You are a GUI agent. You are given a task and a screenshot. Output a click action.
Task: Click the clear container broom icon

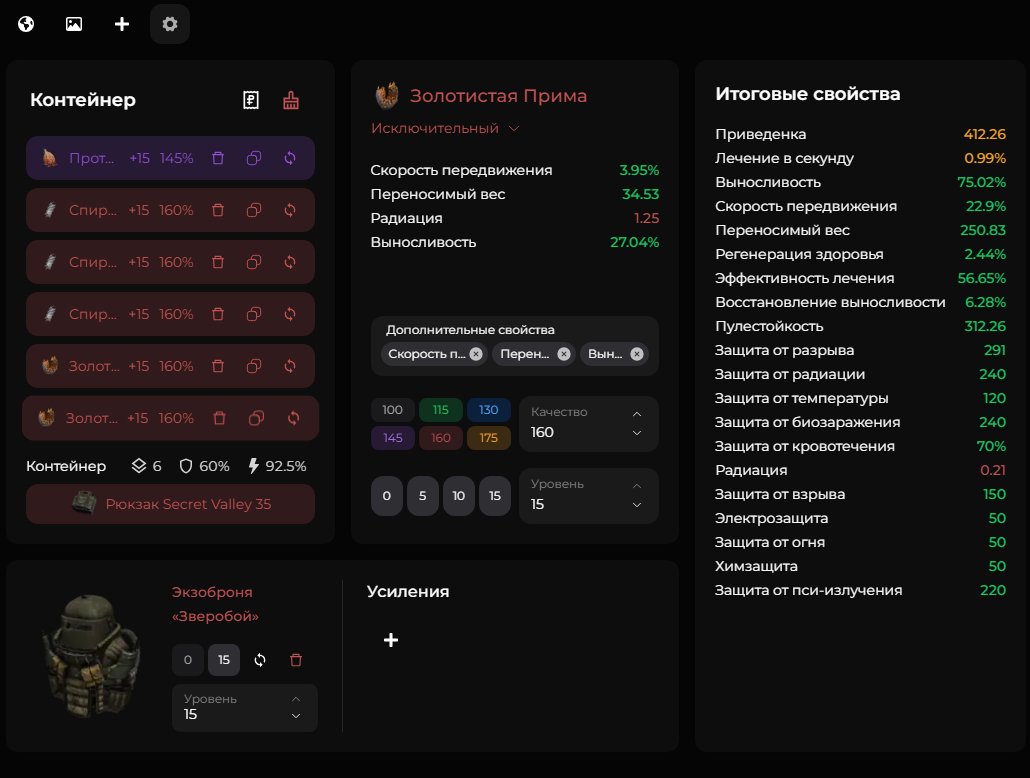click(291, 100)
